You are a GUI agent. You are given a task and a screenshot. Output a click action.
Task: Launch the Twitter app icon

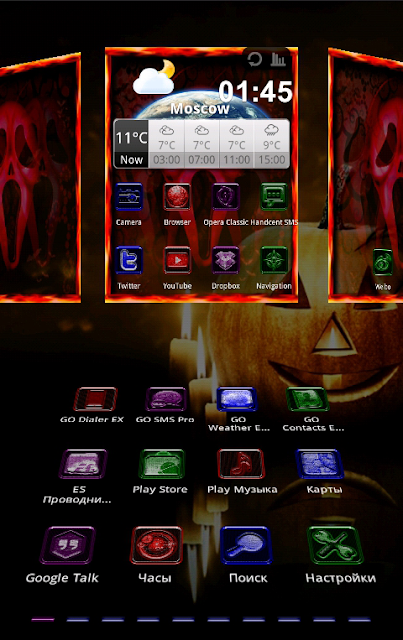point(129,260)
